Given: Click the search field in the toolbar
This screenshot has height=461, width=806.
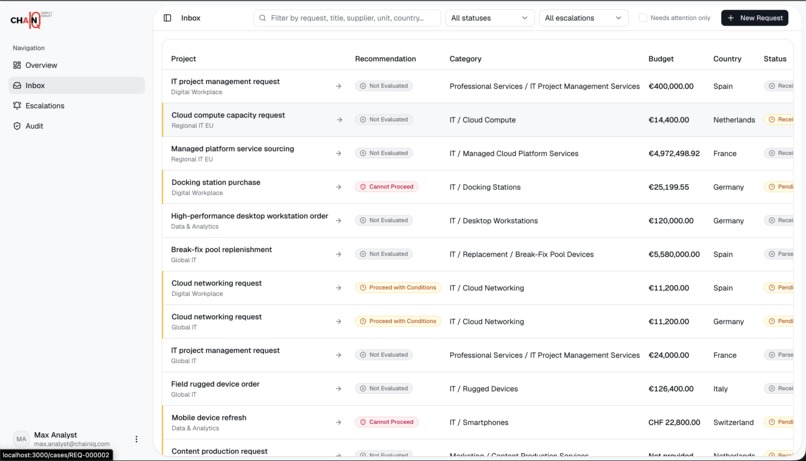Looking at the screenshot, I should pyautogui.click(x=347, y=18).
